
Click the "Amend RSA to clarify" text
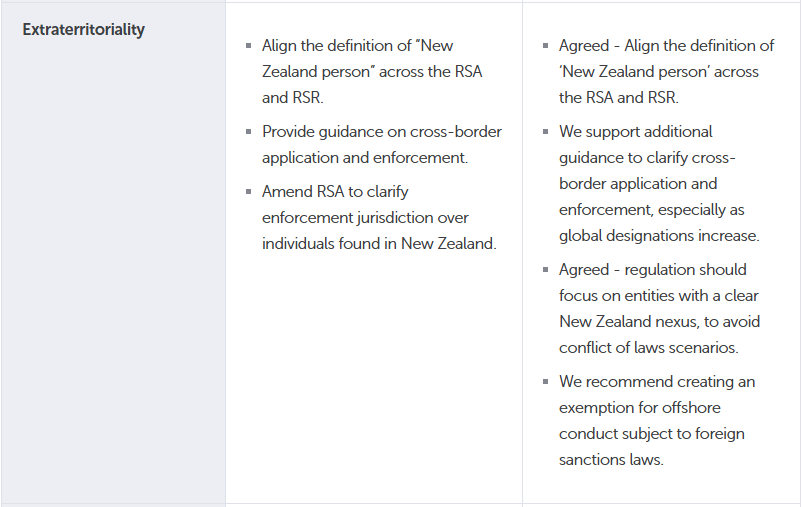click(335, 192)
